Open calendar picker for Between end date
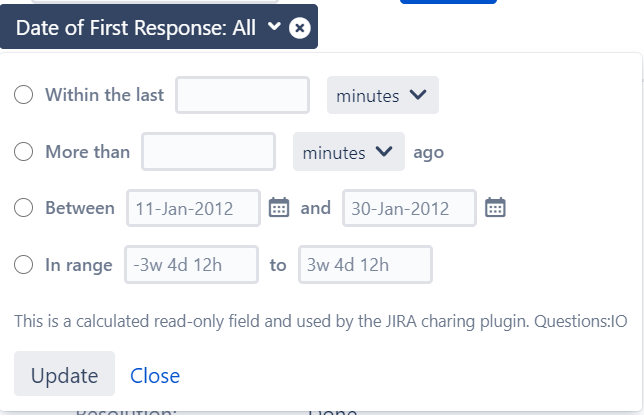Viewport: 644px width, 415px height. pyautogui.click(x=495, y=207)
